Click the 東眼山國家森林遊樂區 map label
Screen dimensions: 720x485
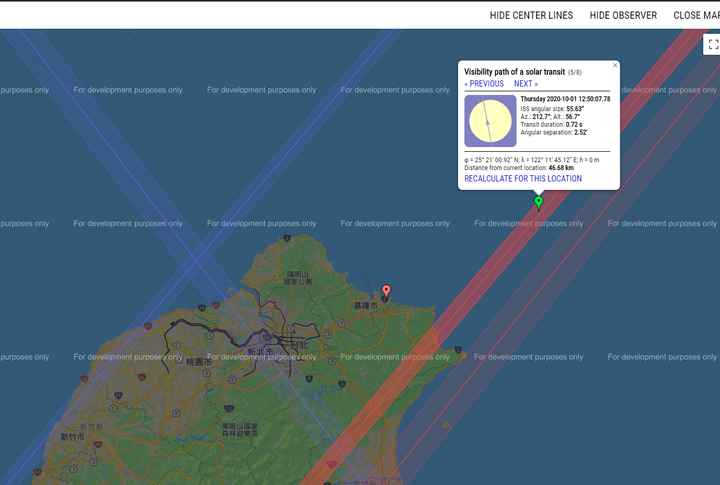[240, 429]
